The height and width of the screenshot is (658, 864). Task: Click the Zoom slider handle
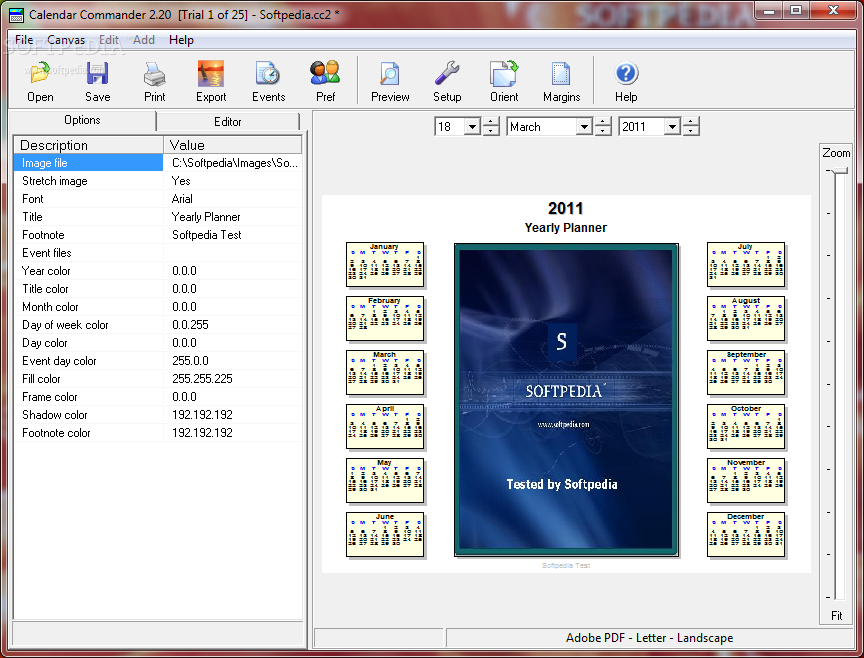pos(840,171)
